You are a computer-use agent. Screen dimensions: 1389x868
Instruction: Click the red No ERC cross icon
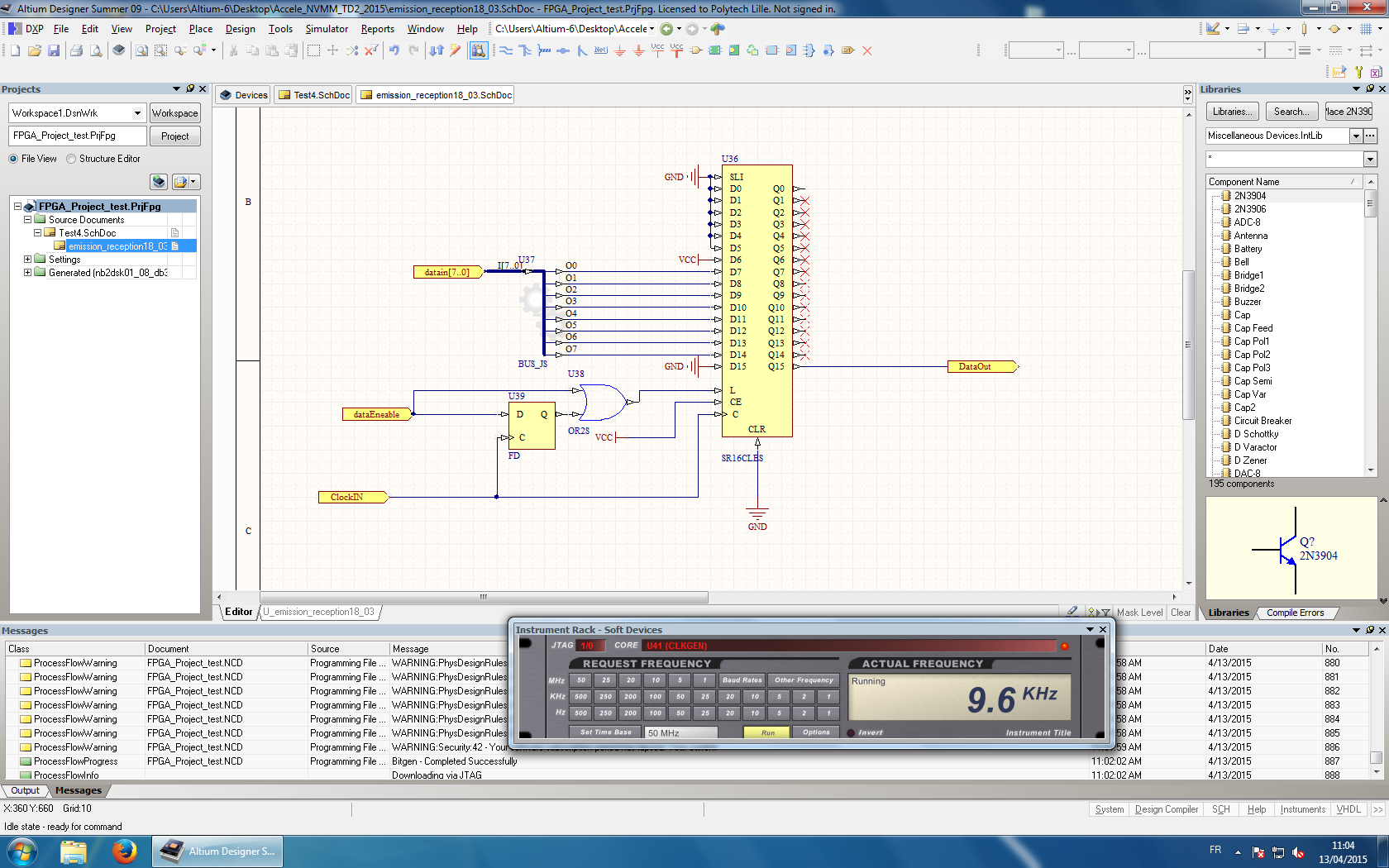pyautogui.click(x=867, y=50)
